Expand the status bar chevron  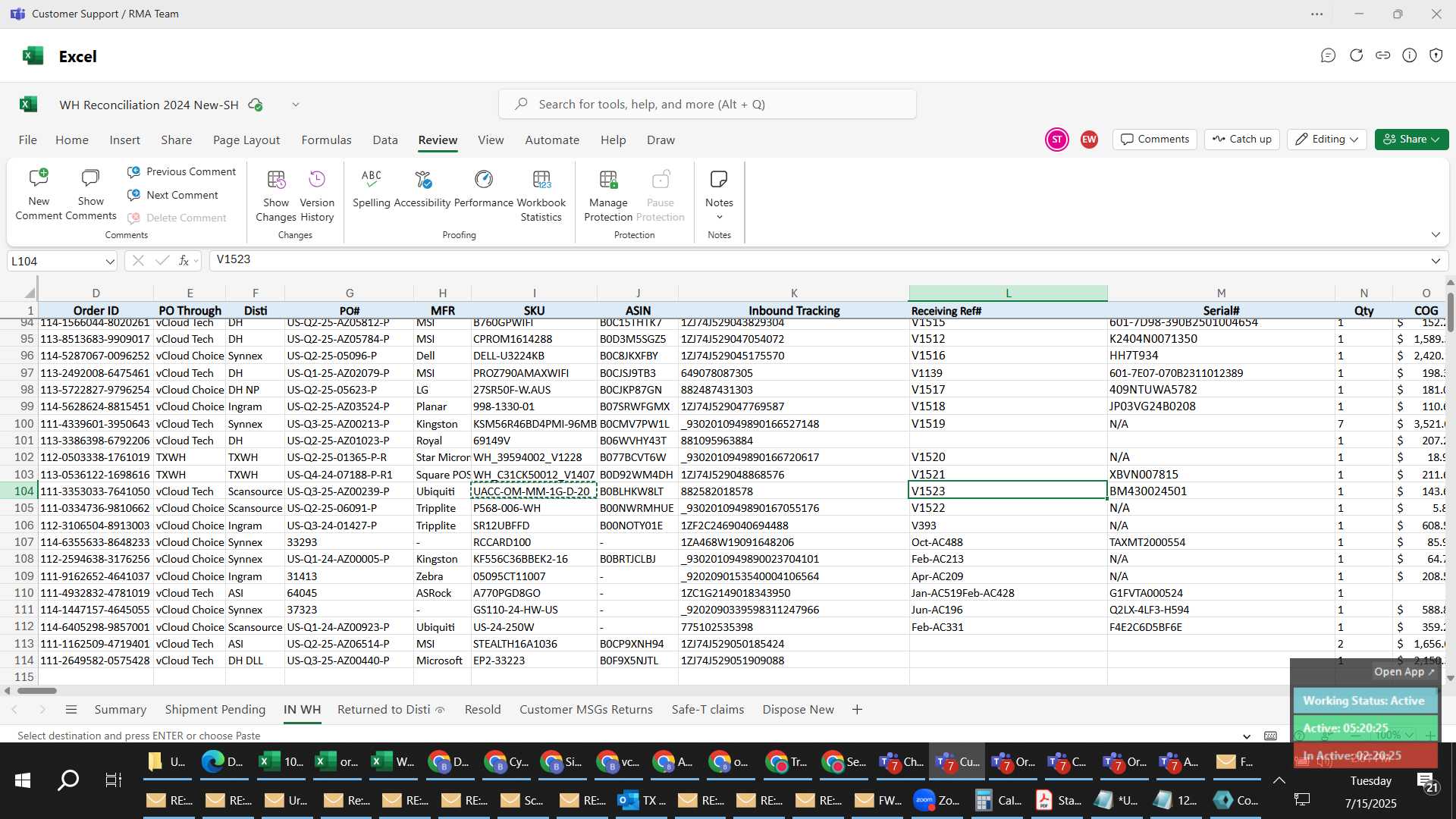(1247, 736)
